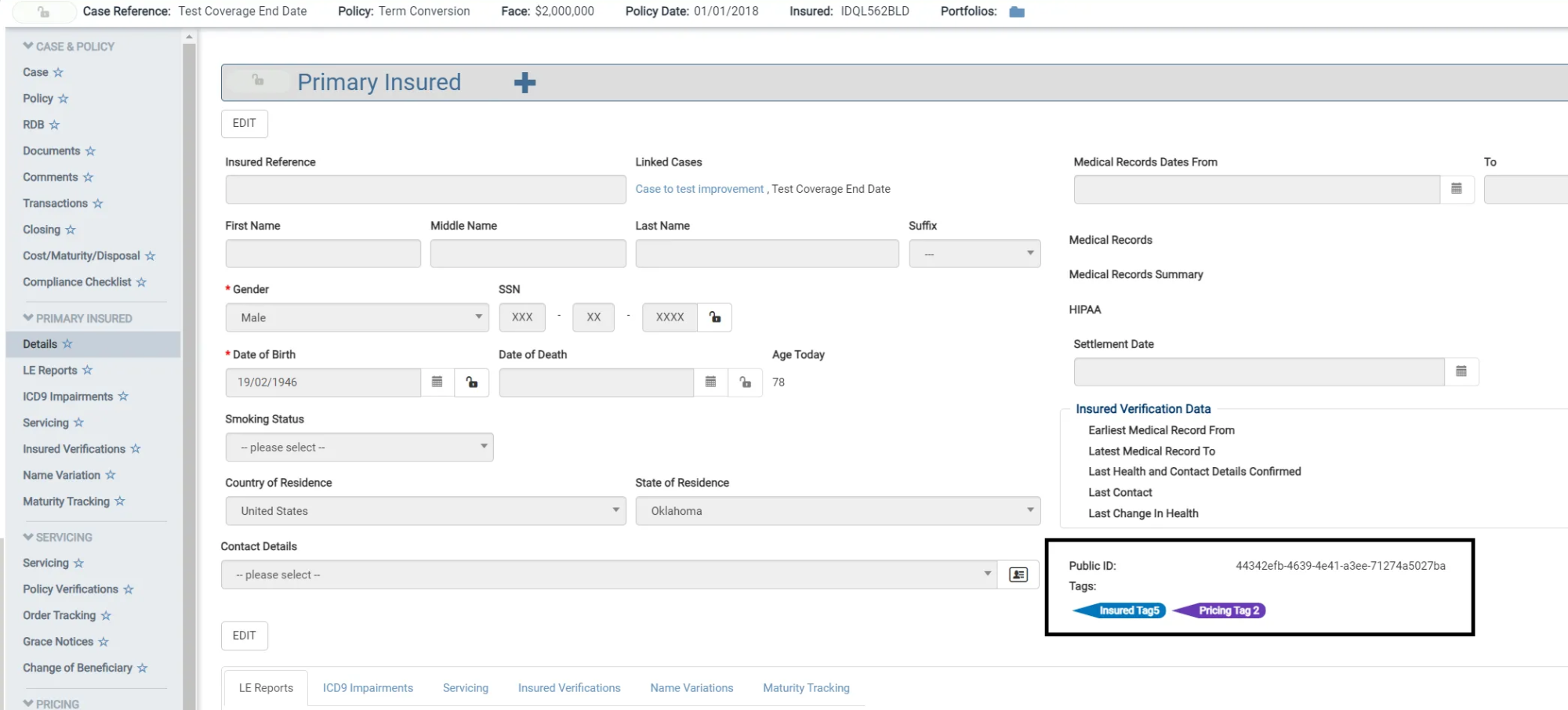The height and width of the screenshot is (710, 1568).
Task: Switch to the ICD9 Impairments tab
Action: point(368,688)
